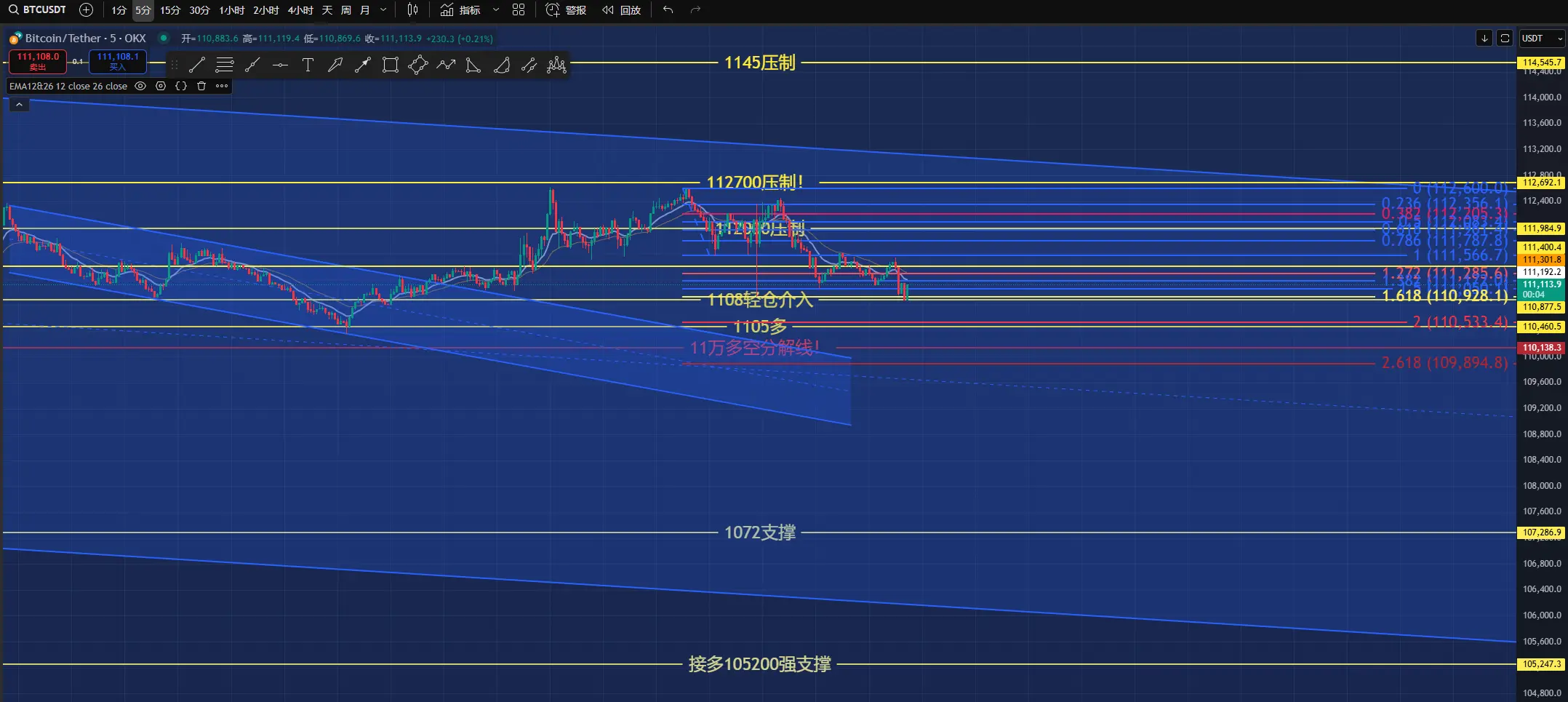The image size is (1568, 702).
Task: Start 回放 bar replay
Action: (622, 10)
